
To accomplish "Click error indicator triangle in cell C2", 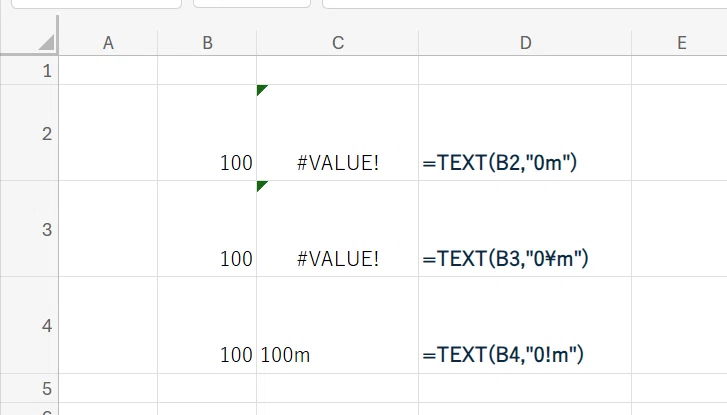I will point(262,90).
